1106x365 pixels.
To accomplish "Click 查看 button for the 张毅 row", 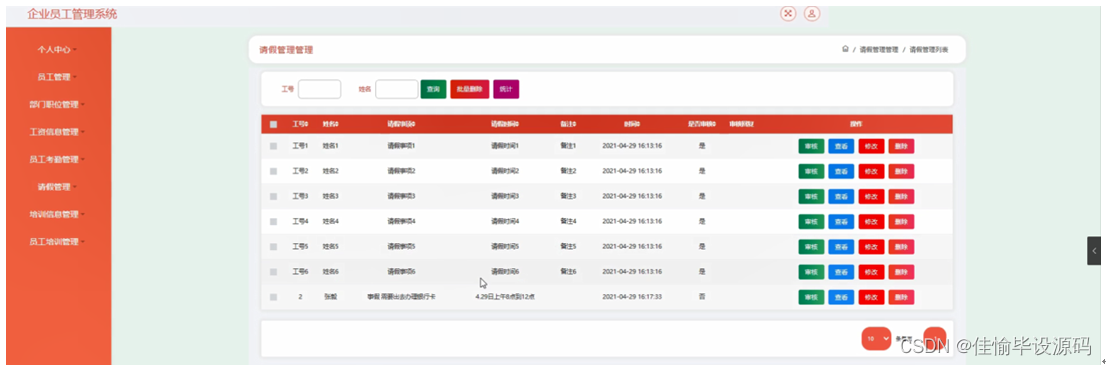I will click(841, 297).
